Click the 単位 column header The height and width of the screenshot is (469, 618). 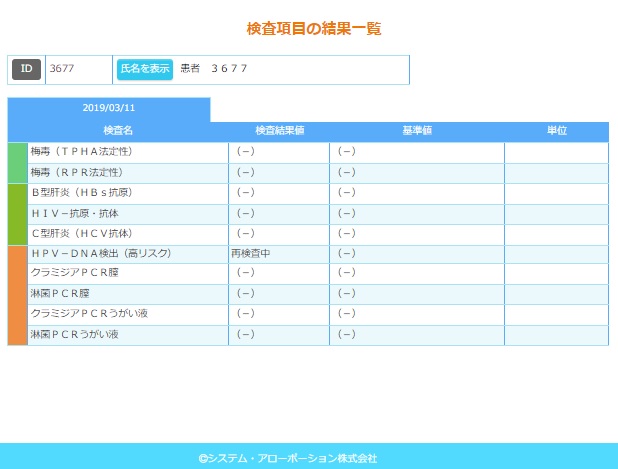tap(556, 131)
